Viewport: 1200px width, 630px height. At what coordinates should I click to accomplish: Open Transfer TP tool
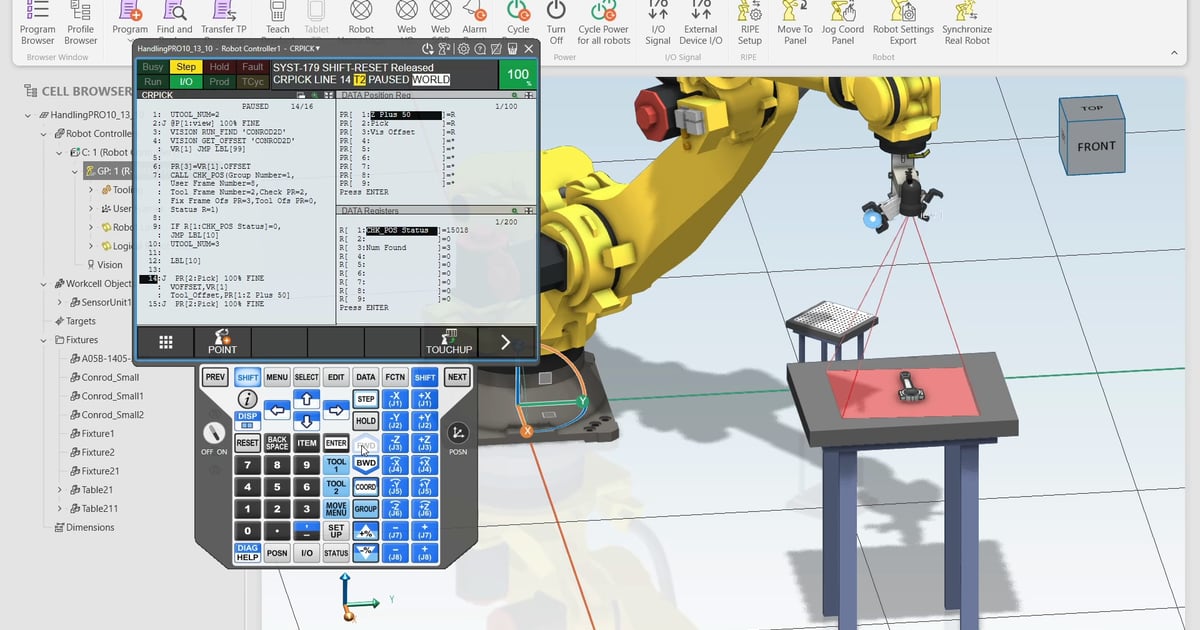(224, 18)
